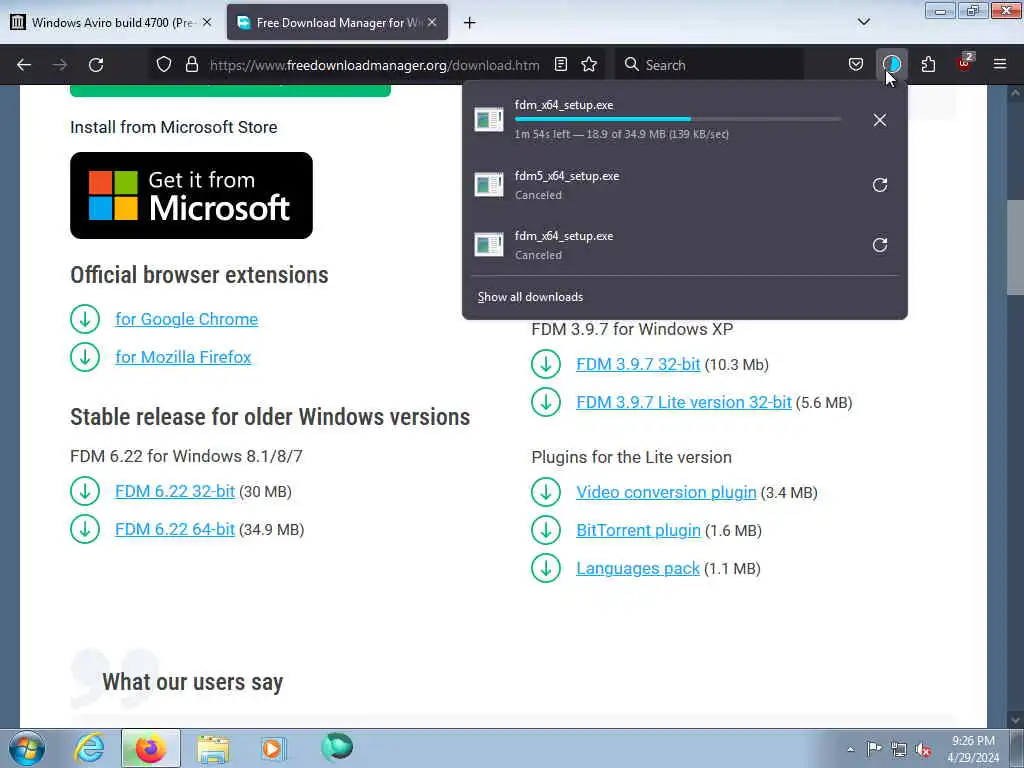This screenshot has width=1024, height=768.
Task: Retry the canceled fdm5_x64_setup.exe download
Action: click(880, 185)
